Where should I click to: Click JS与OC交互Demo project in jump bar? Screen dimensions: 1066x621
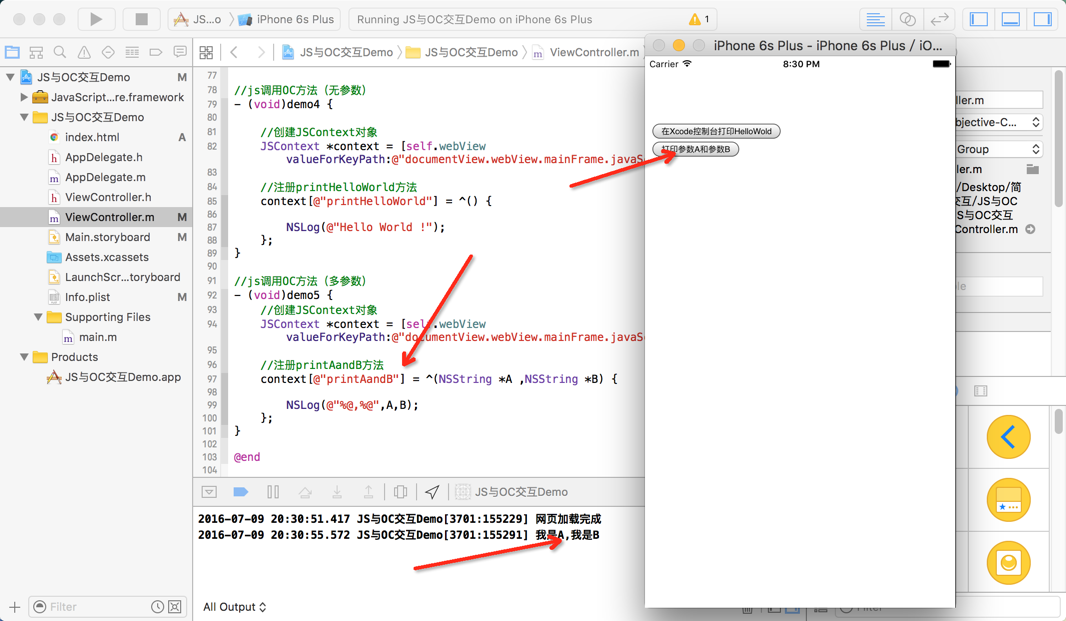[x=338, y=52]
